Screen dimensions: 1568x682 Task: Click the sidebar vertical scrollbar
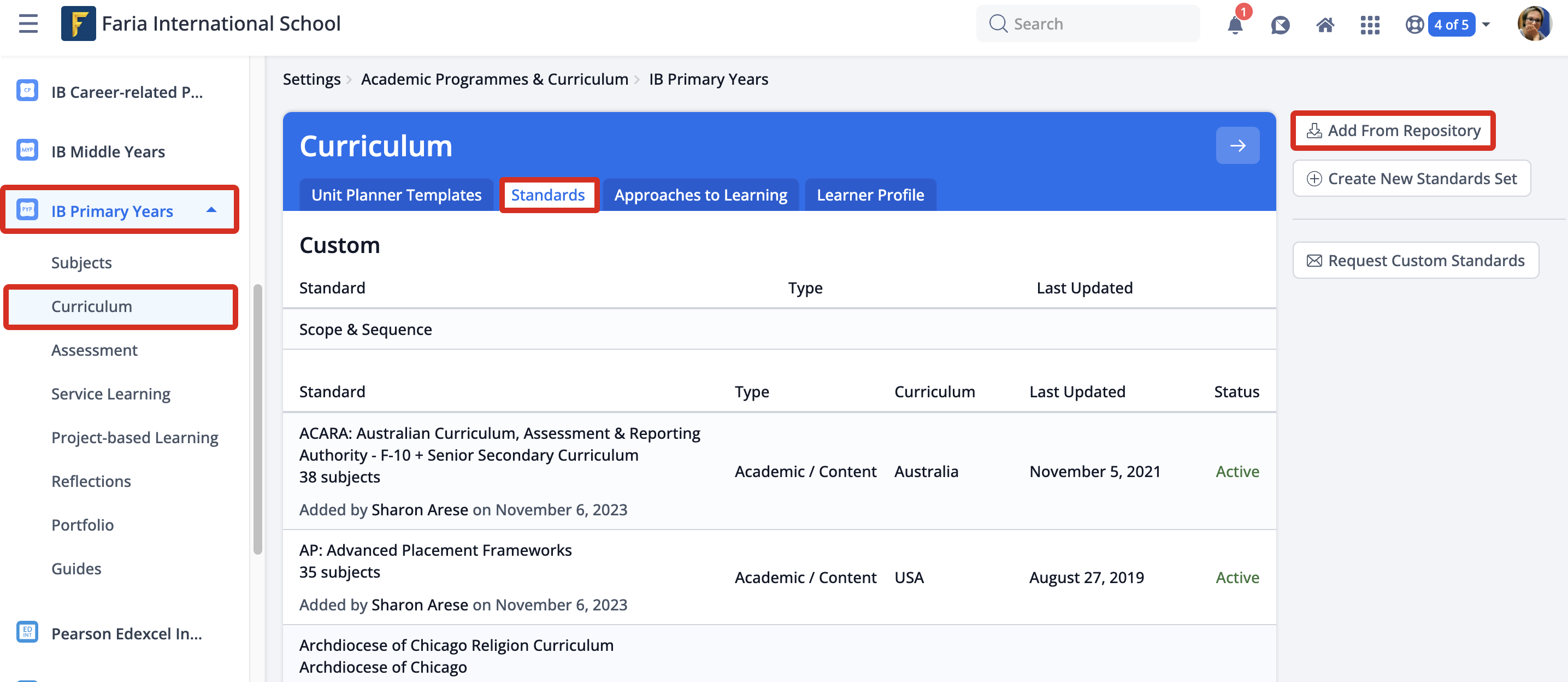(258, 420)
